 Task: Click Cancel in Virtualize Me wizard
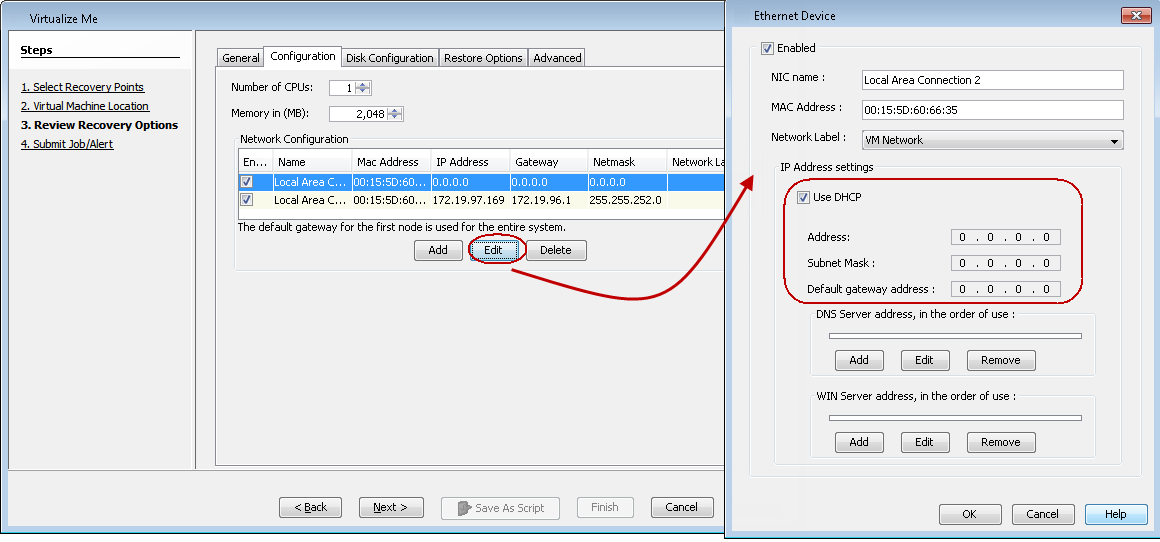pos(681,507)
